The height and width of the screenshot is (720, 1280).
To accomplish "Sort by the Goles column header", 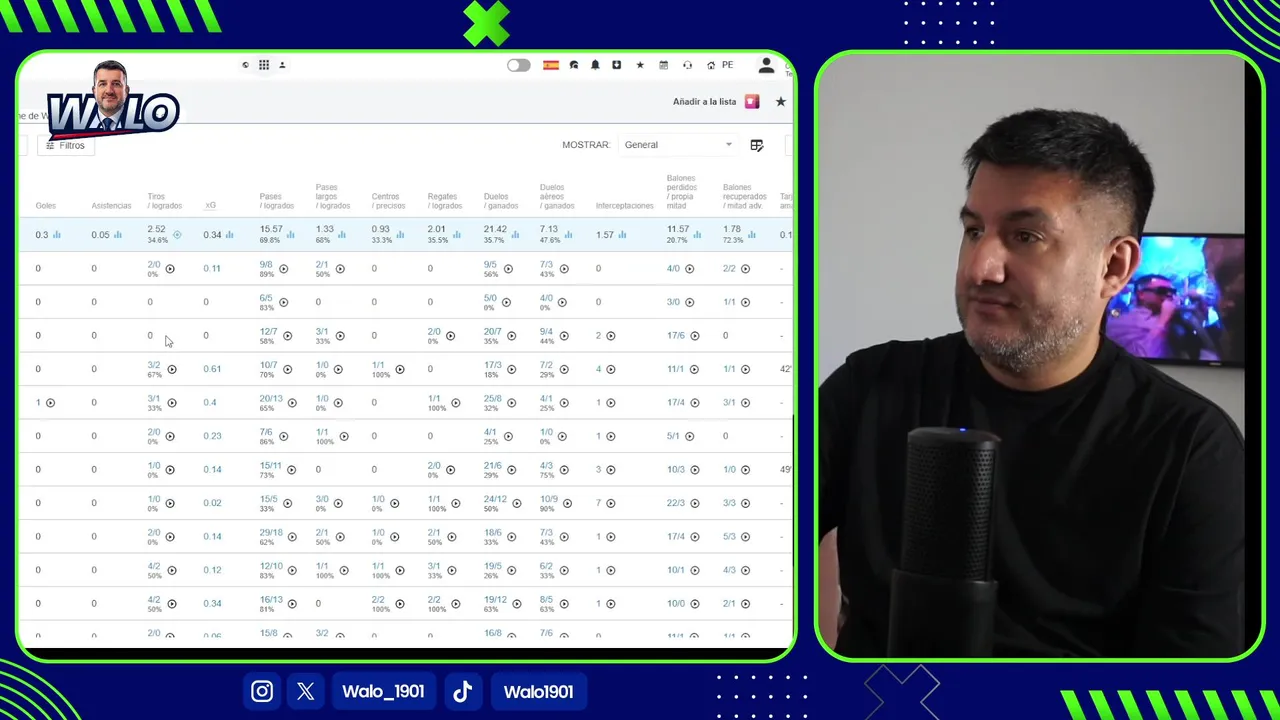I will [46, 206].
